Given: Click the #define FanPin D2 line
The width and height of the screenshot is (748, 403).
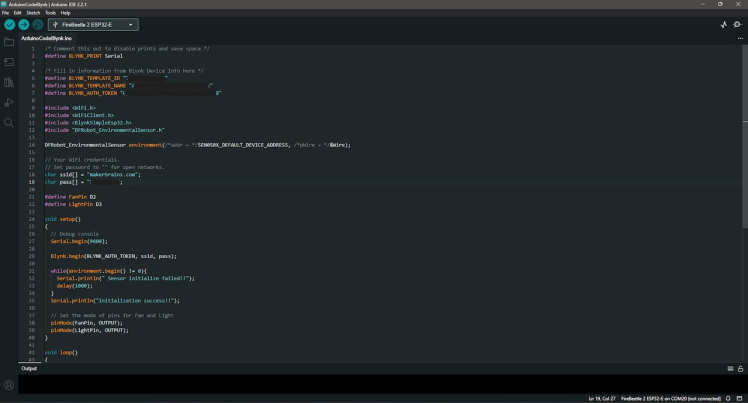Looking at the screenshot, I should (x=70, y=196).
